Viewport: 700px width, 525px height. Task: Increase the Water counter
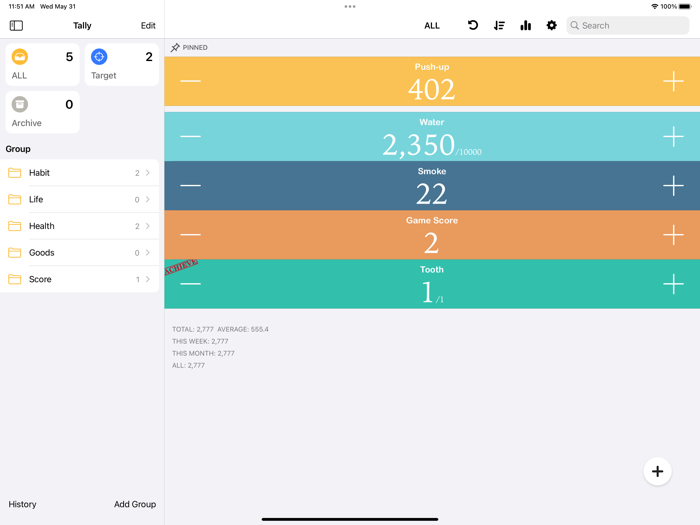tap(673, 137)
